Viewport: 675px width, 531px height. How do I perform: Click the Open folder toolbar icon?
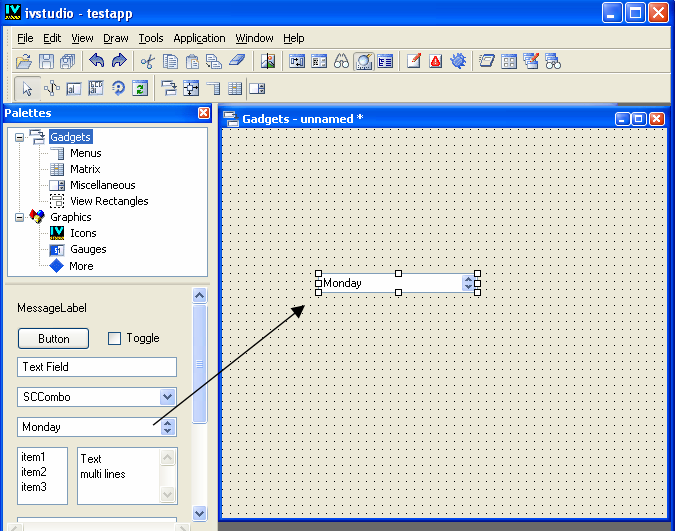tap(24, 62)
